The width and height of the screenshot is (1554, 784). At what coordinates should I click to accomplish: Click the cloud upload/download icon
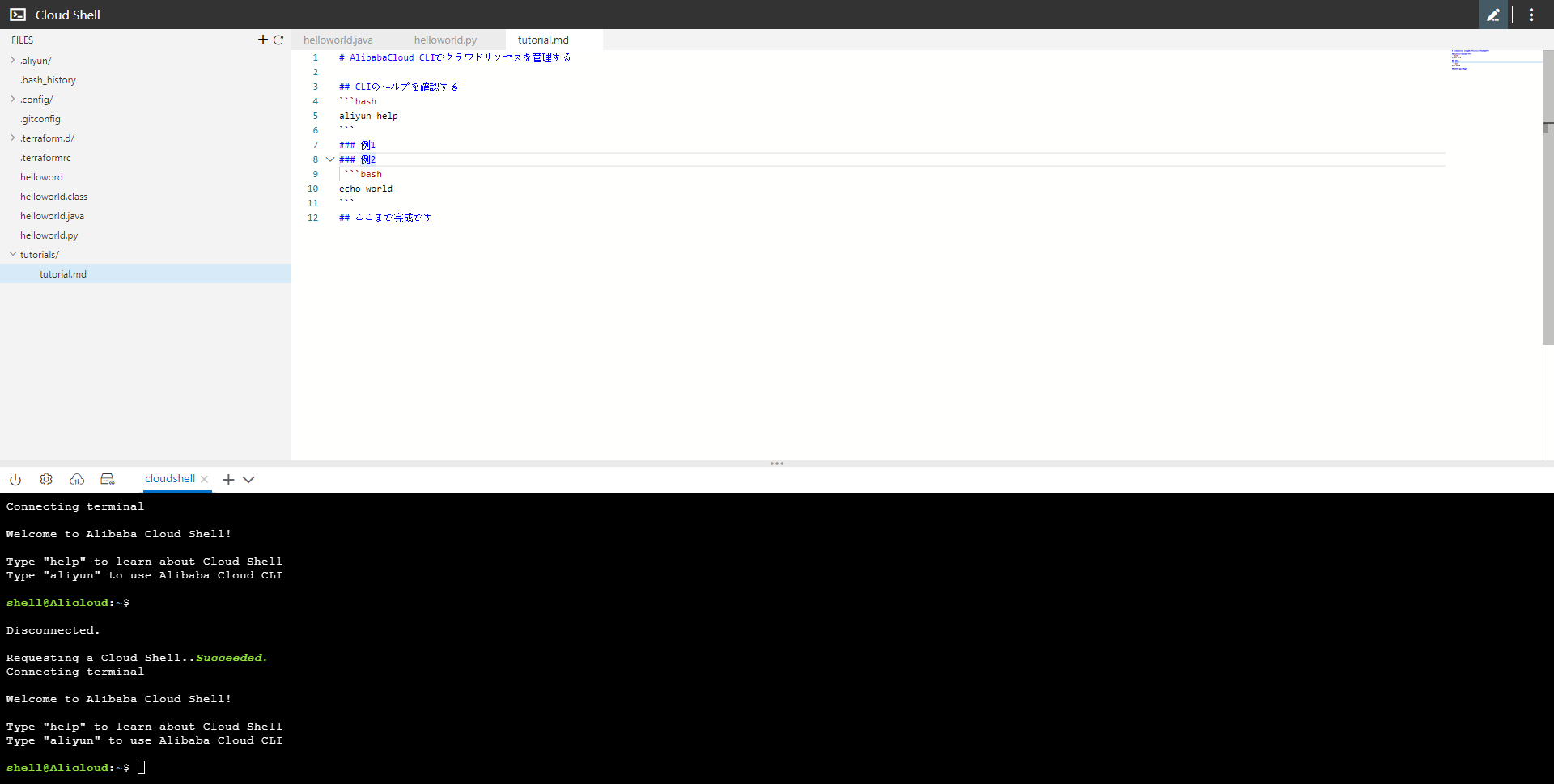(77, 479)
